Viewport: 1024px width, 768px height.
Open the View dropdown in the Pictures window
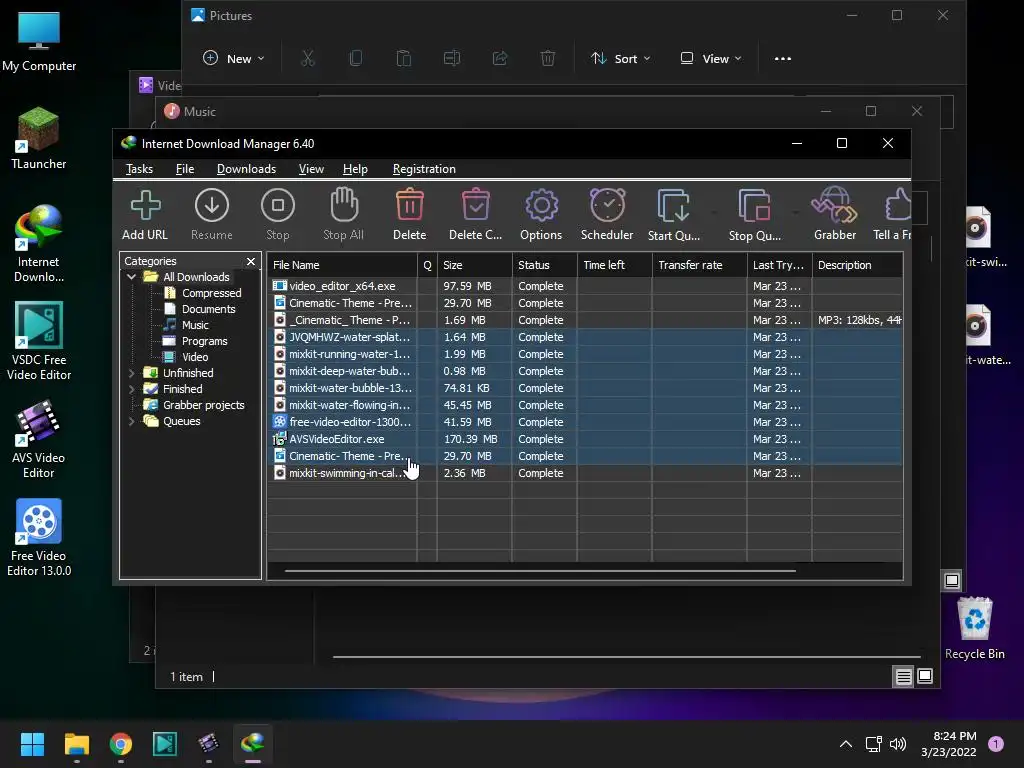point(711,59)
